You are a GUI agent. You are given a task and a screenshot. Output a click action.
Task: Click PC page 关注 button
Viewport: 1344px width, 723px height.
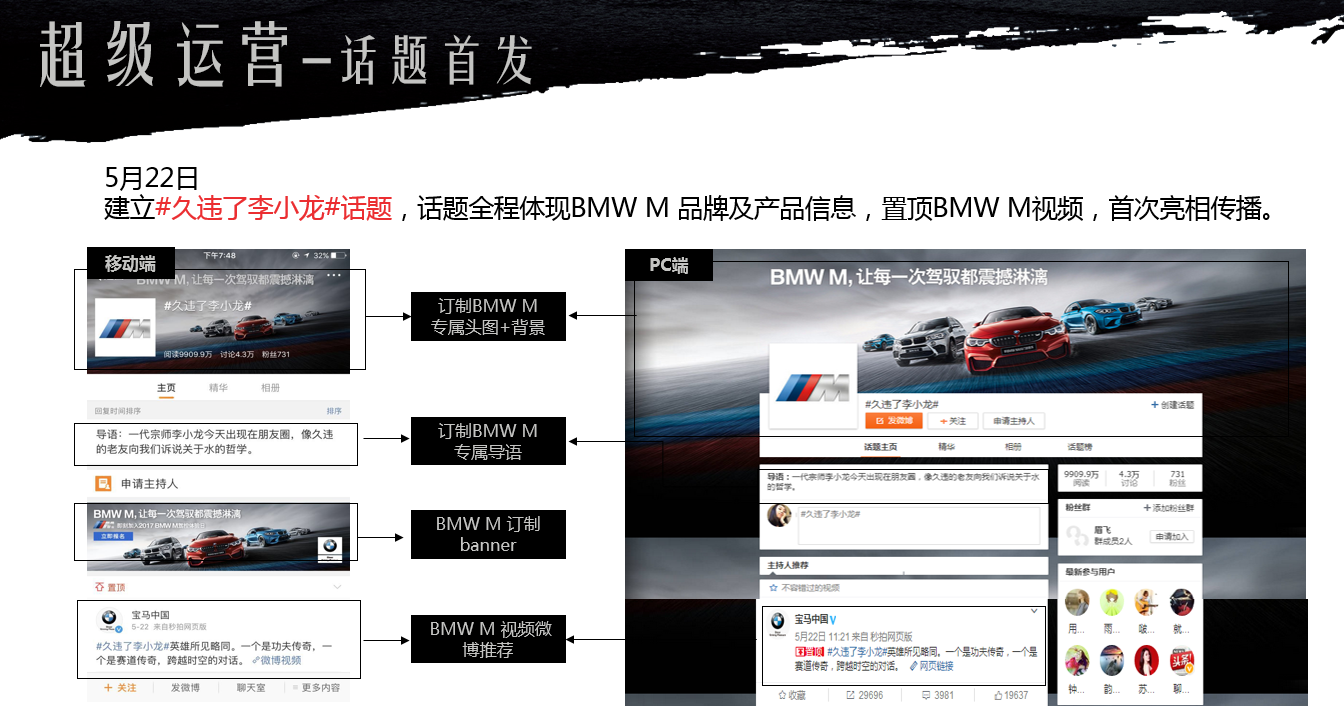click(x=952, y=421)
